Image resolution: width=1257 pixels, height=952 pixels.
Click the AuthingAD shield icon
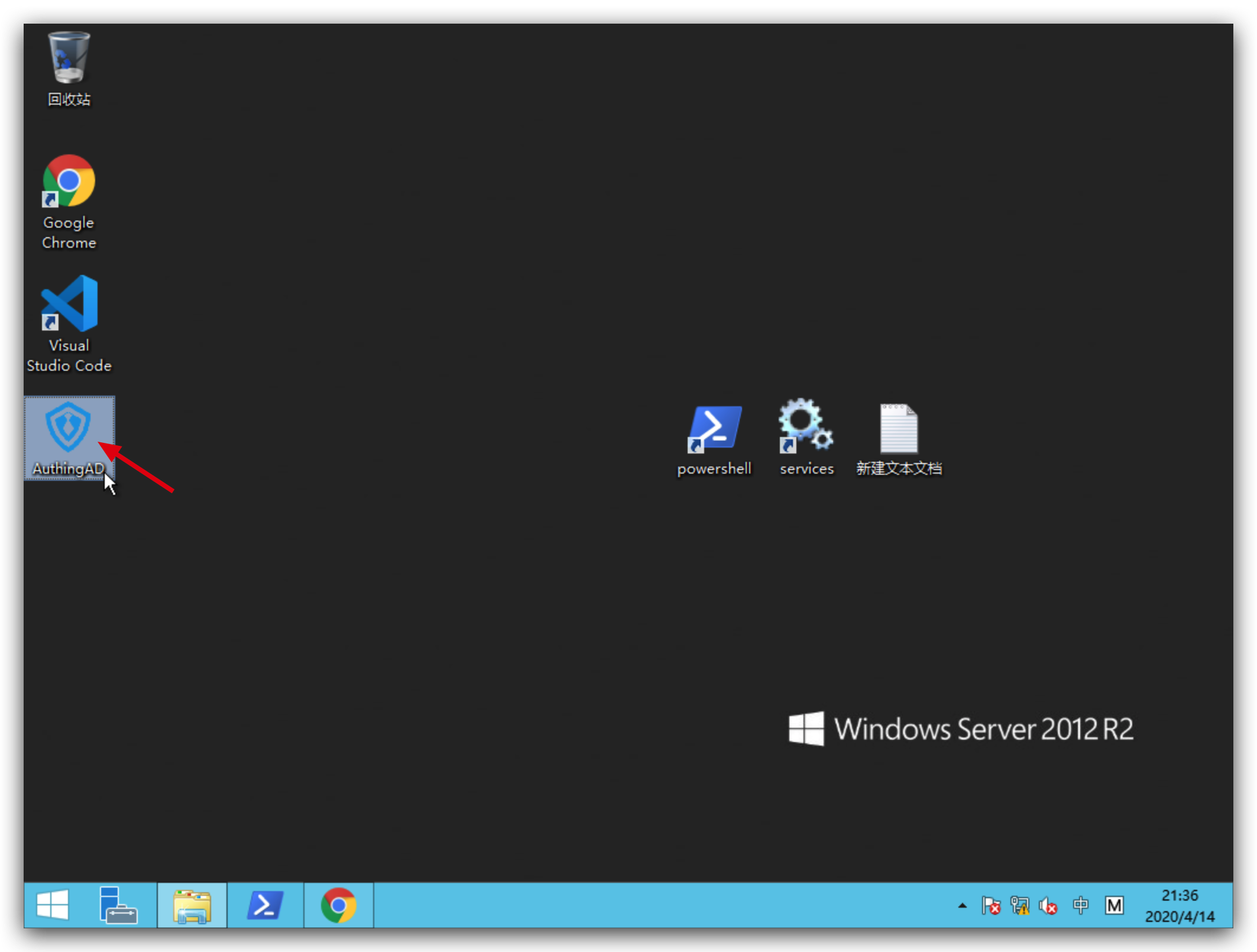pyautogui.click(x=69, y=427)
